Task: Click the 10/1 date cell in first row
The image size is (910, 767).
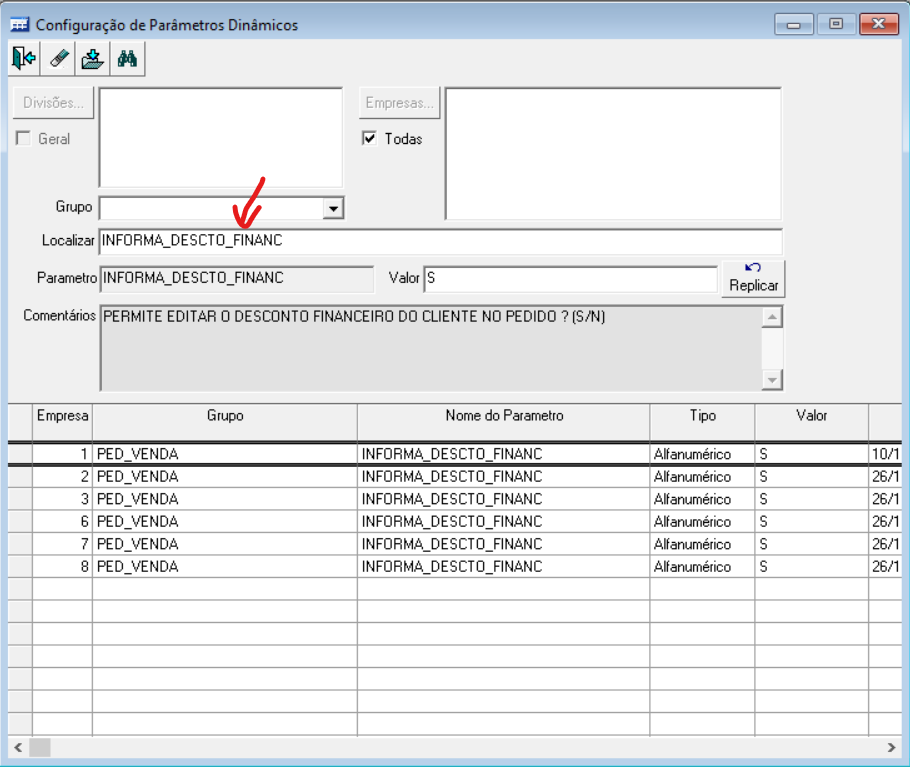Action: tap(885, 454)
